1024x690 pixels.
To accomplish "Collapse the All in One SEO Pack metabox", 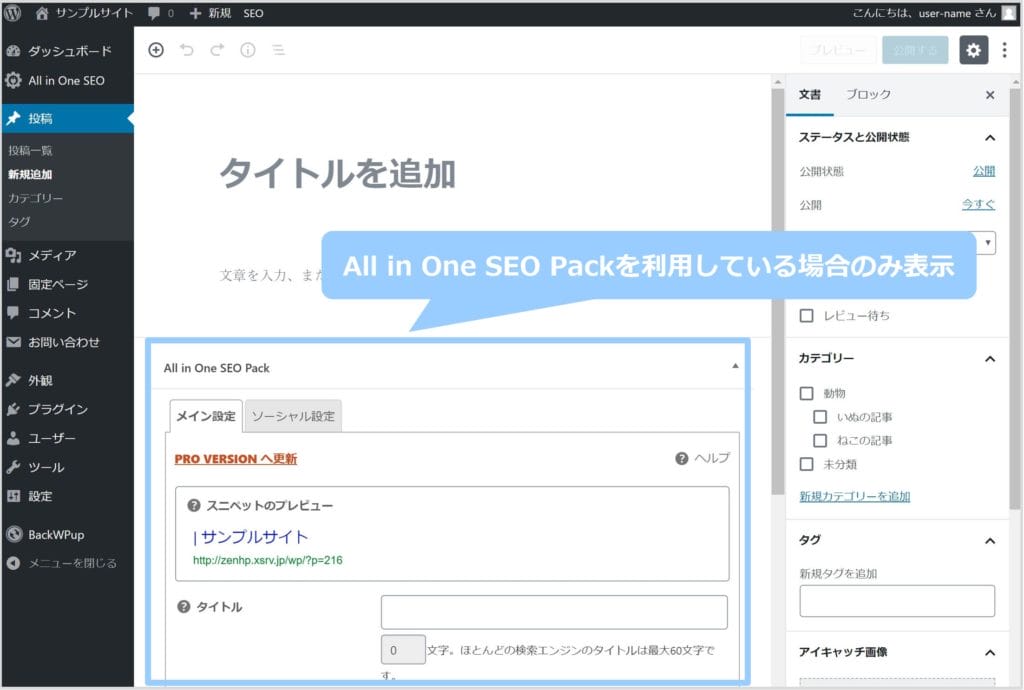I will coord(735,366).
